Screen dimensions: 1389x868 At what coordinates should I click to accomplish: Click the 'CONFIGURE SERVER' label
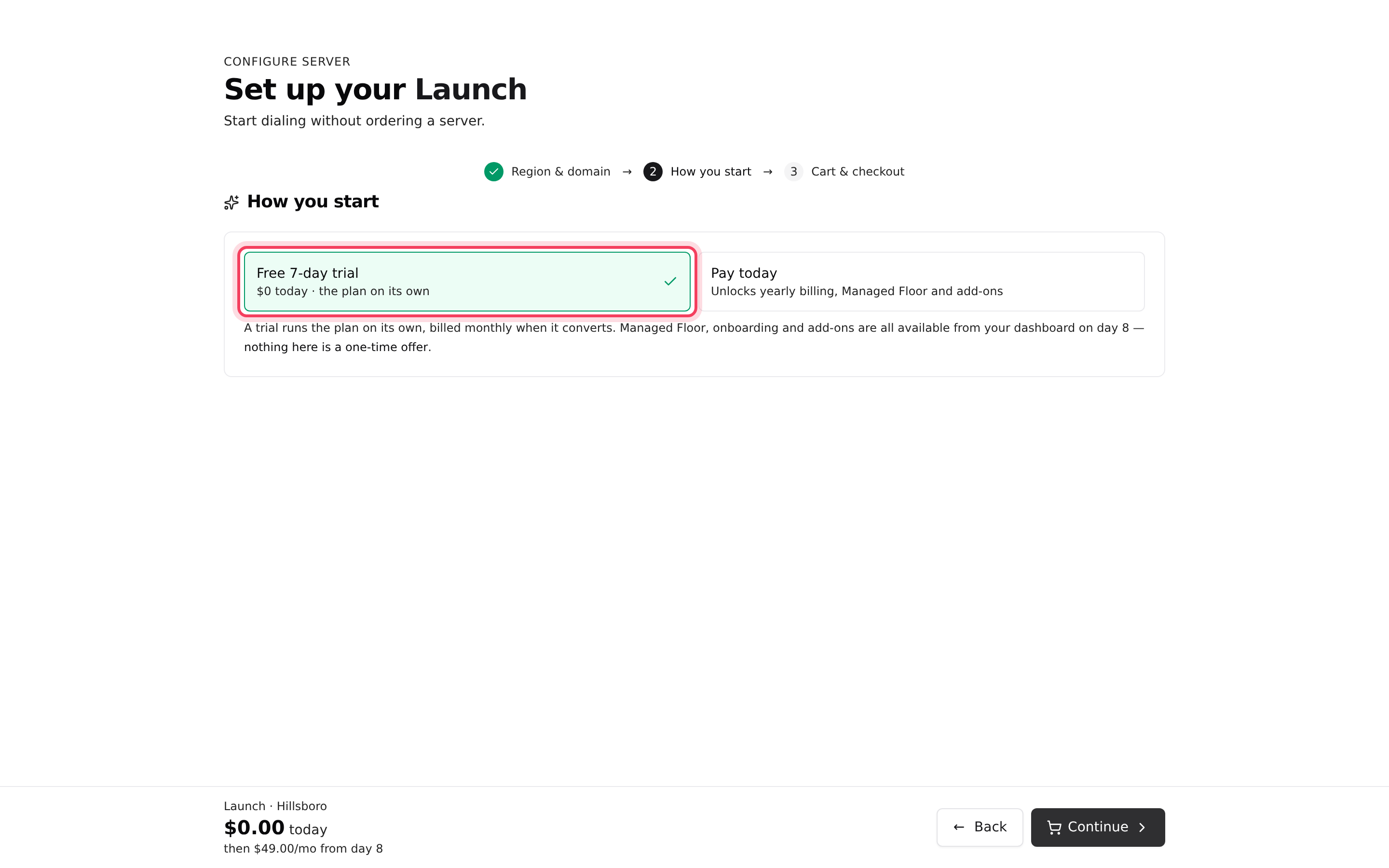pos(287,61)
